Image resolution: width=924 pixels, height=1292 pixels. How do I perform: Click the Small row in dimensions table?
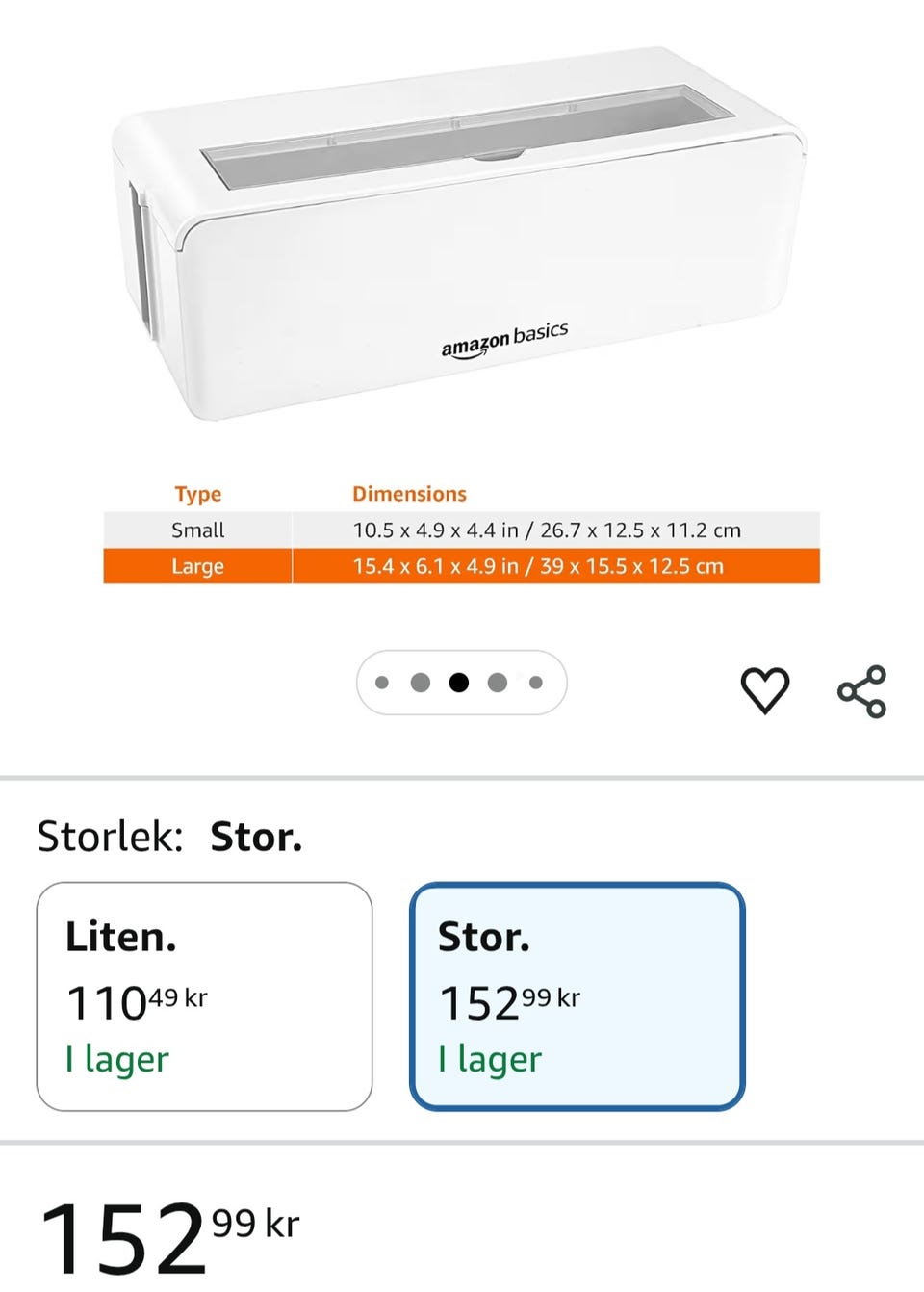tap(461, 530)
